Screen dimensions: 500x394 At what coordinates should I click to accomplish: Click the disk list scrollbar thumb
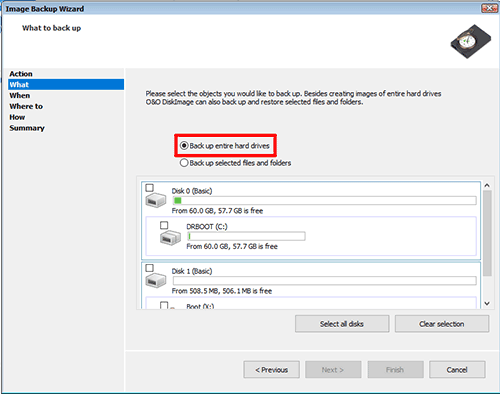(487, 233)
